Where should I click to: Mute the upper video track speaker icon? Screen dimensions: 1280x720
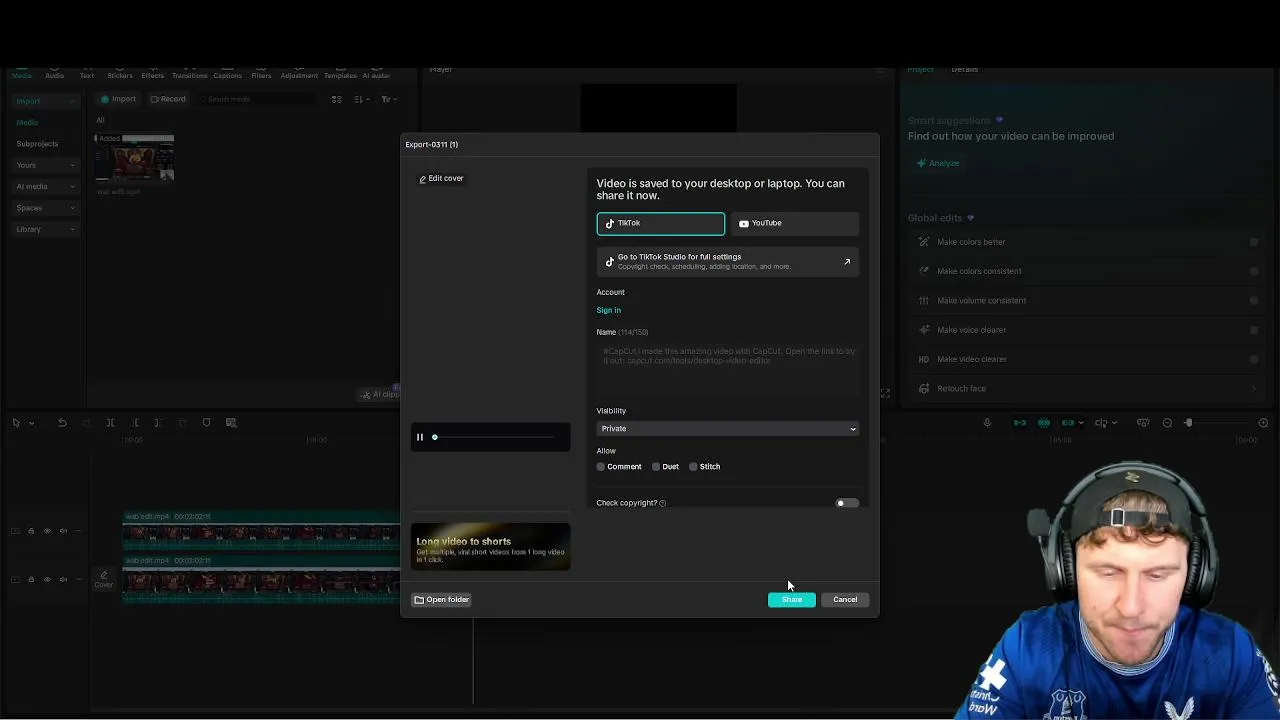[x=63, y=531]
